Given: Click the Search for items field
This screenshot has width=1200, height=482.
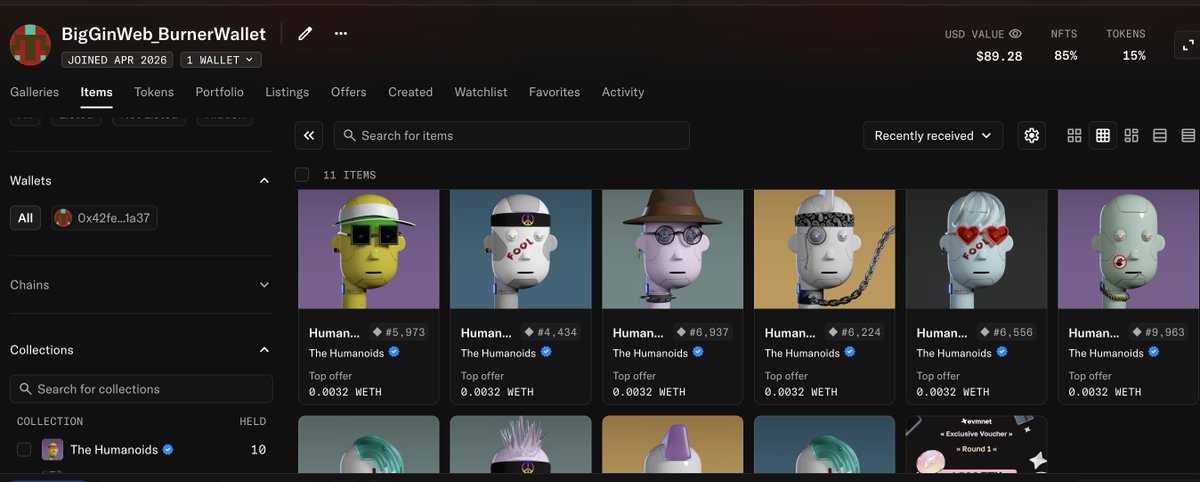Looking at the screenshot, I should click(512, 135).
